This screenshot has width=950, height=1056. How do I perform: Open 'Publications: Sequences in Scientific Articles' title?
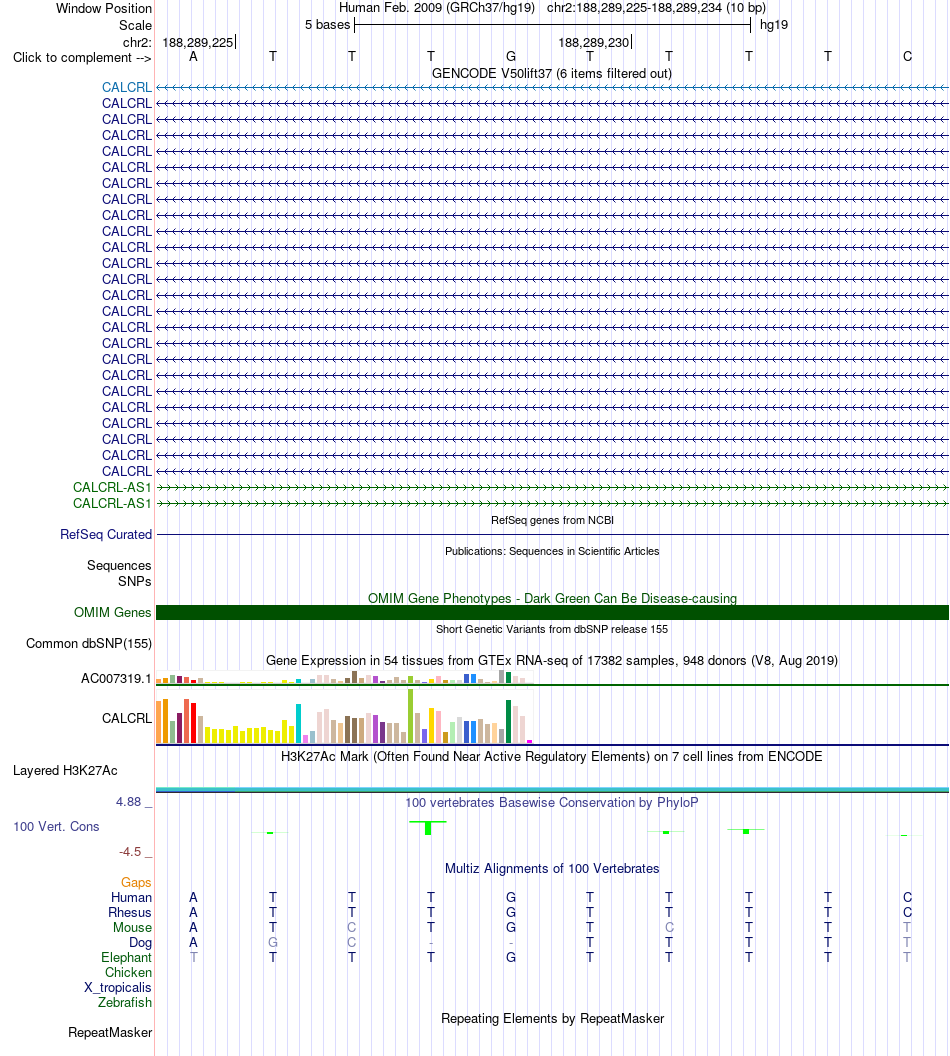(552, 552)
